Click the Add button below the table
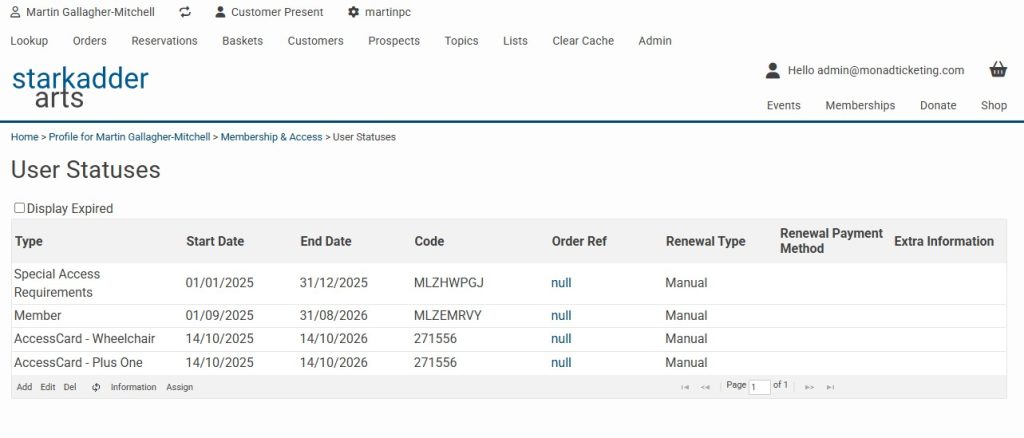The height and width of the screenshot is (438, 1024). (x=24, y=387)
